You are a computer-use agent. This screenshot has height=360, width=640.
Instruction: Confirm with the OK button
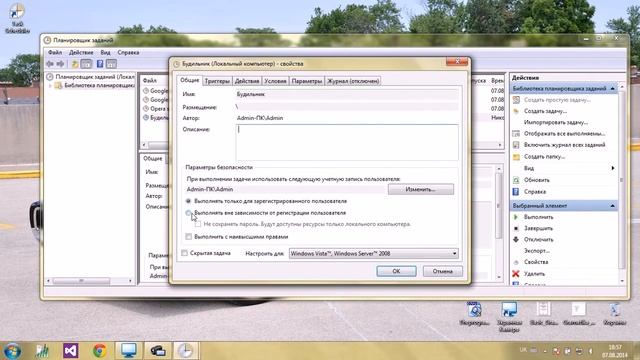[396, 271]
